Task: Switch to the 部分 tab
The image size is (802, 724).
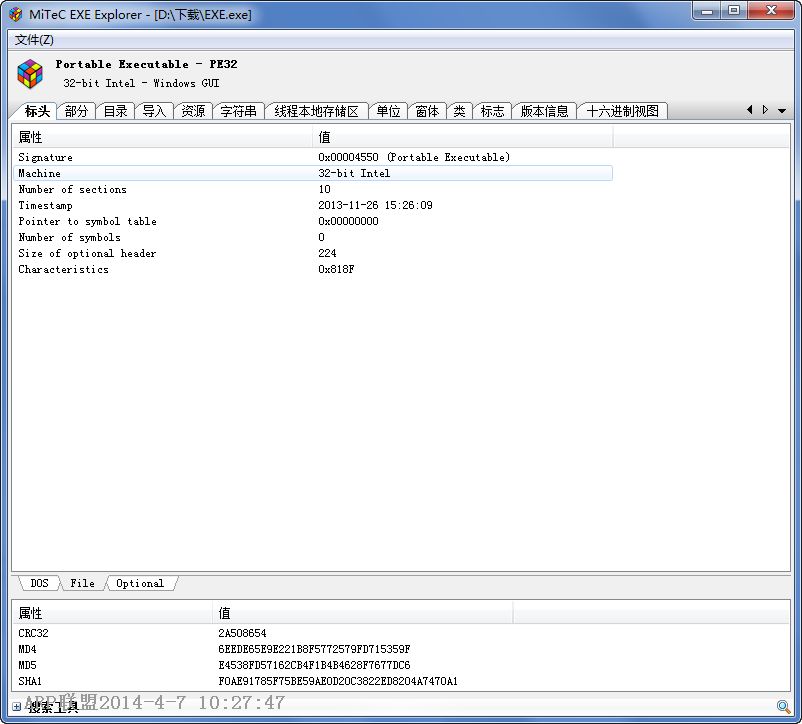Action: pos(76,111)
